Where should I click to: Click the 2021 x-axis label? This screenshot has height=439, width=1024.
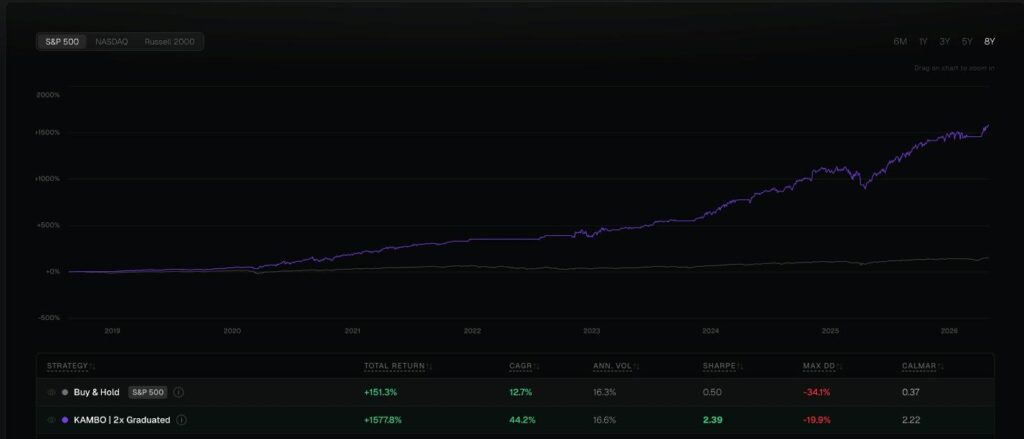pos(353,331)
